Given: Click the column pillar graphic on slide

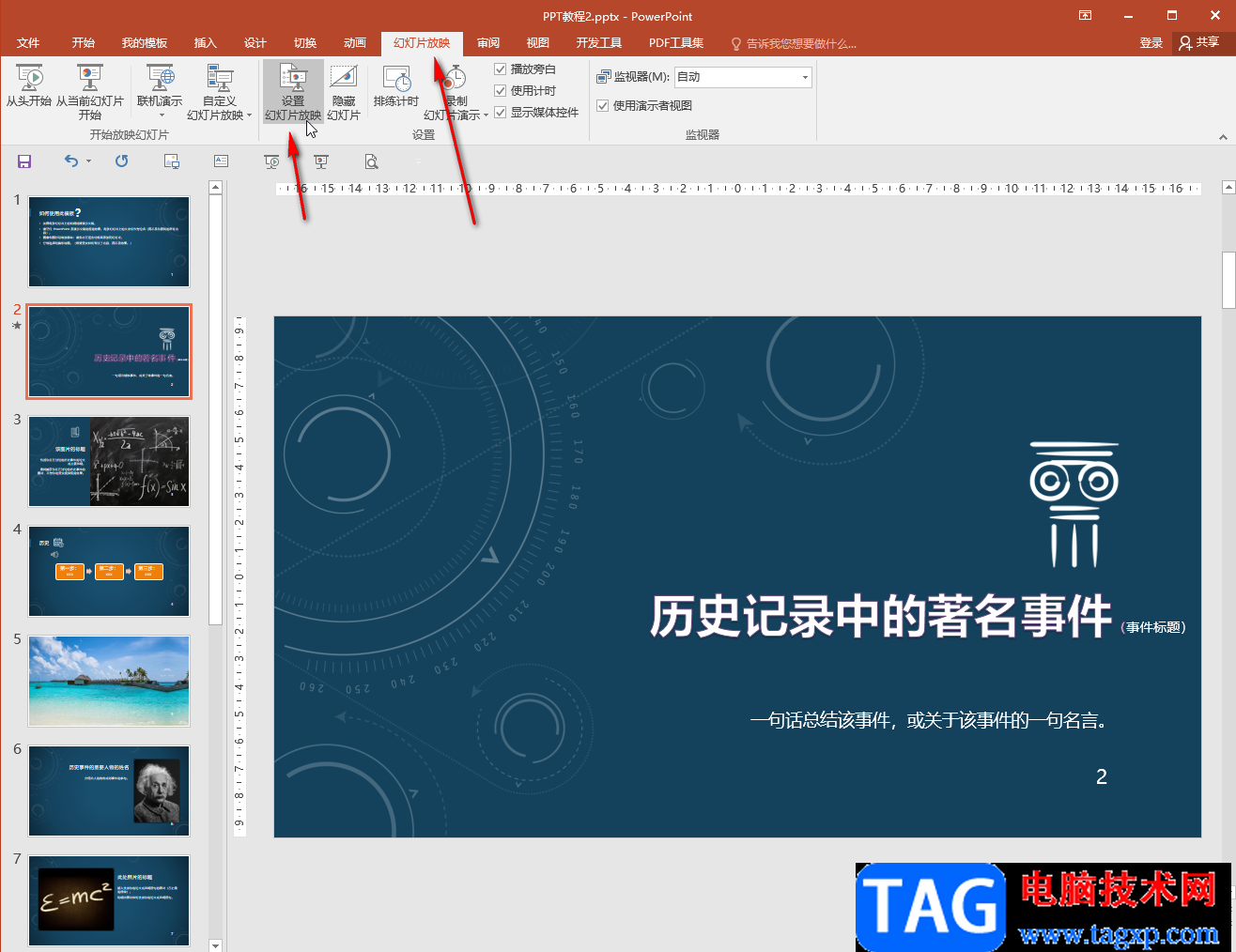Looking at the screenshot, I should pos(1074,505).
